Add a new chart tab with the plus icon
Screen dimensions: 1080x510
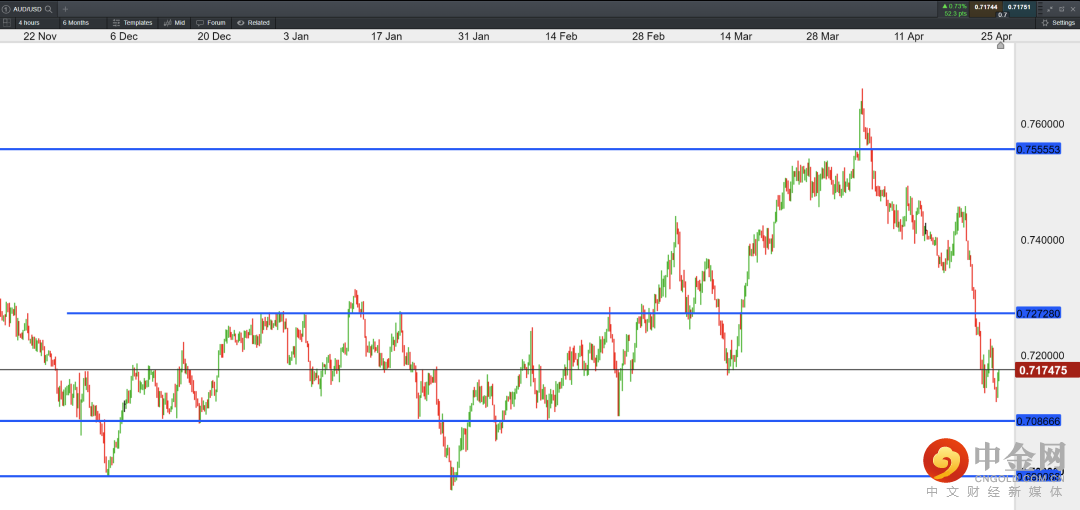65,9
